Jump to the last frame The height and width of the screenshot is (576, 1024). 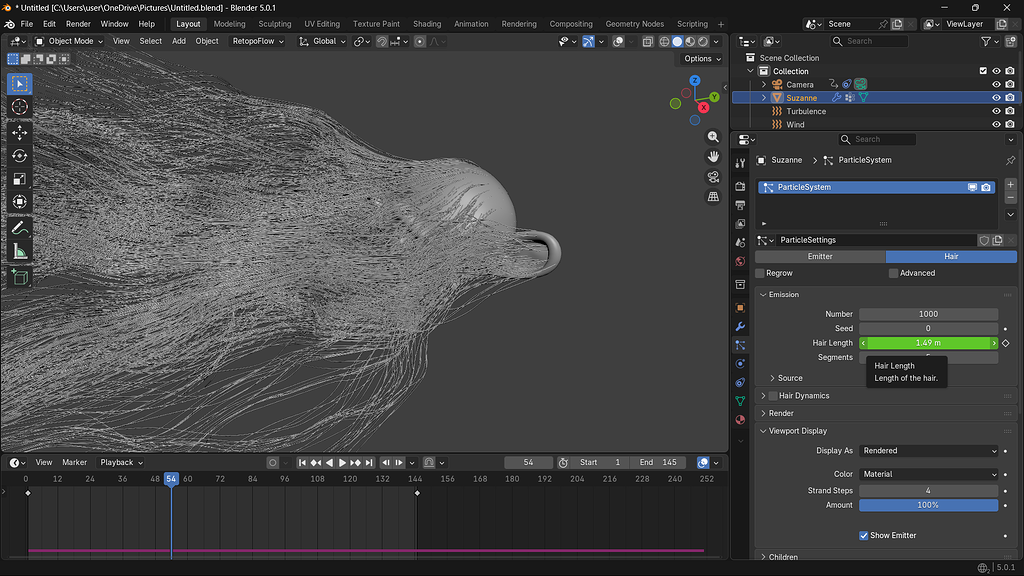369,462
